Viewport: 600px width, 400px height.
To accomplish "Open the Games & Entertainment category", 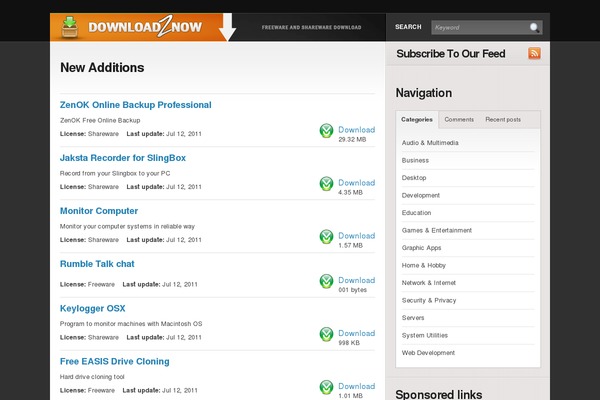I will pos(437,230).
